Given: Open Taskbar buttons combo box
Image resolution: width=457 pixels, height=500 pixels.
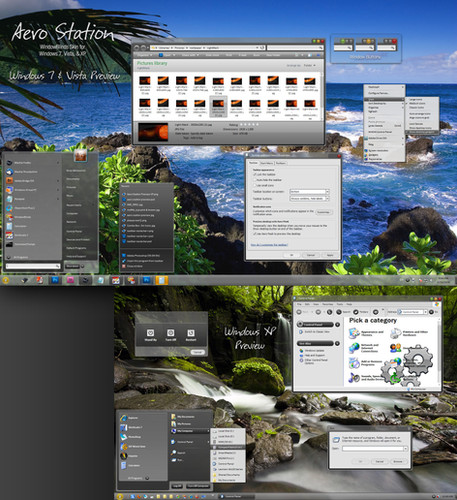Looking at the screenshot, I should click(x=309, y=198).
